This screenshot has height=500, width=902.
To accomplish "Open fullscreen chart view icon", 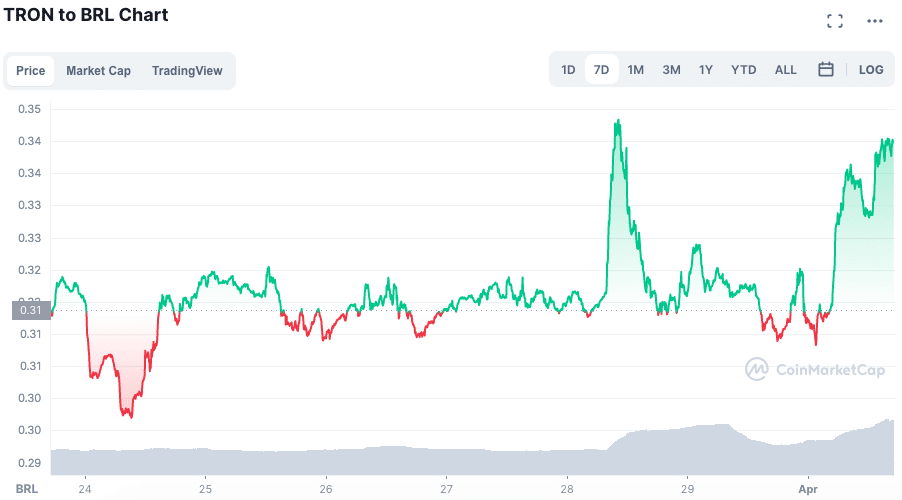I will tap(835, 21).
